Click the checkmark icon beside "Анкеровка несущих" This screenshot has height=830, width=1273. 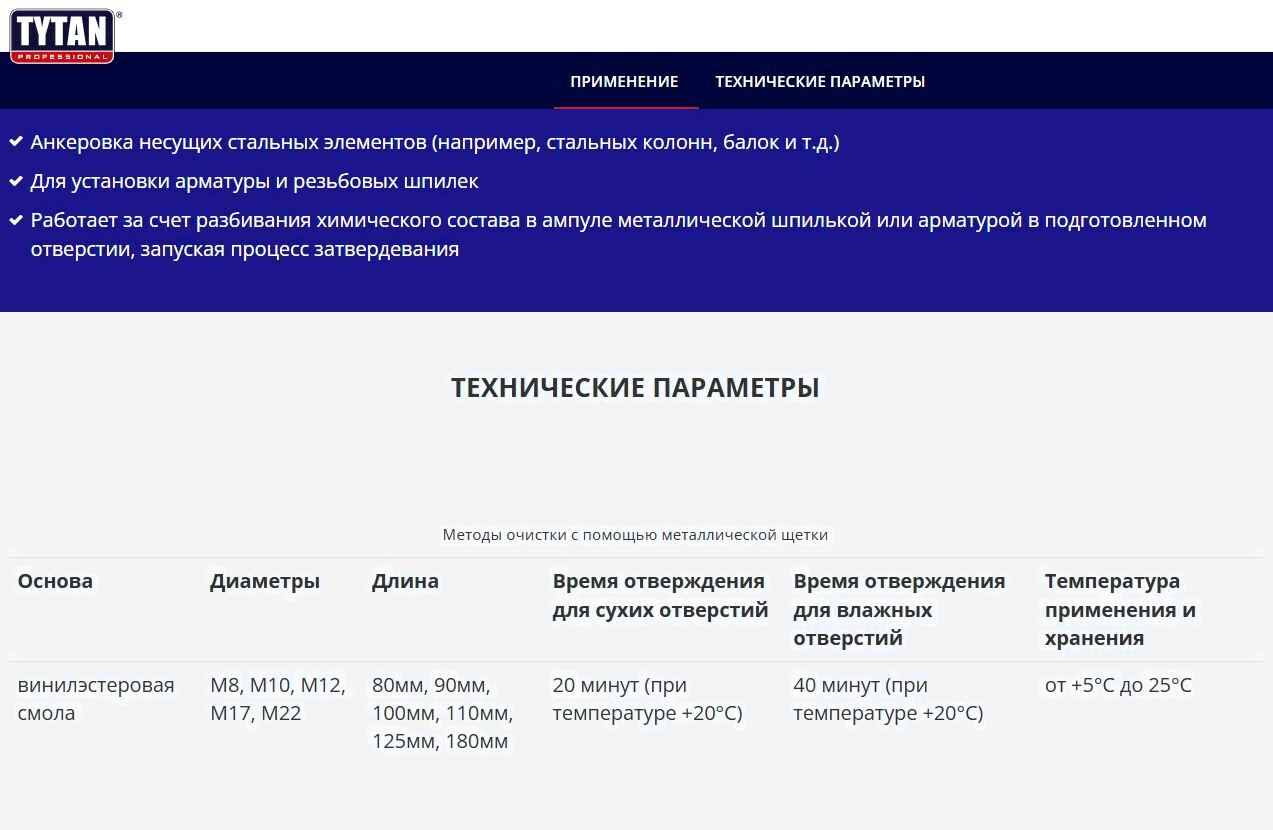(16, 142)
